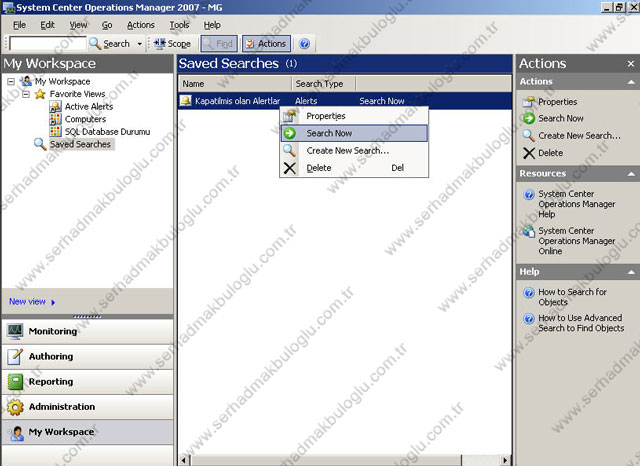
Task: Click the How to Search for Objects help icon
Action: 529,293
